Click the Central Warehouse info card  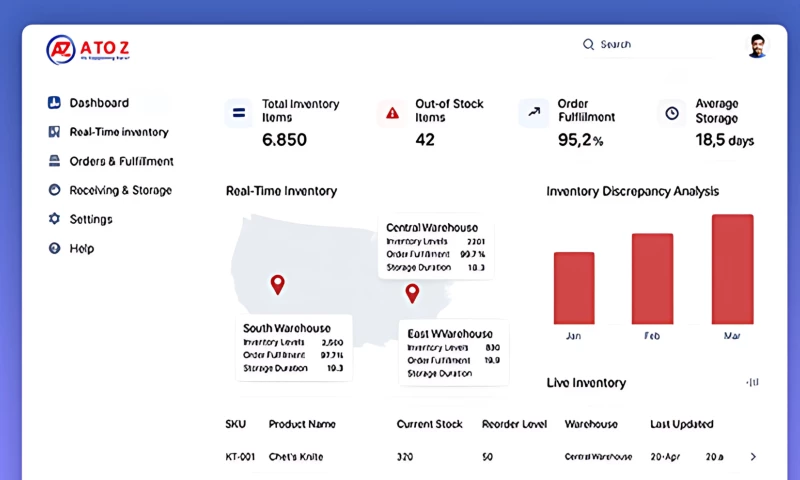pyautogui.click(x=436, y=247)
